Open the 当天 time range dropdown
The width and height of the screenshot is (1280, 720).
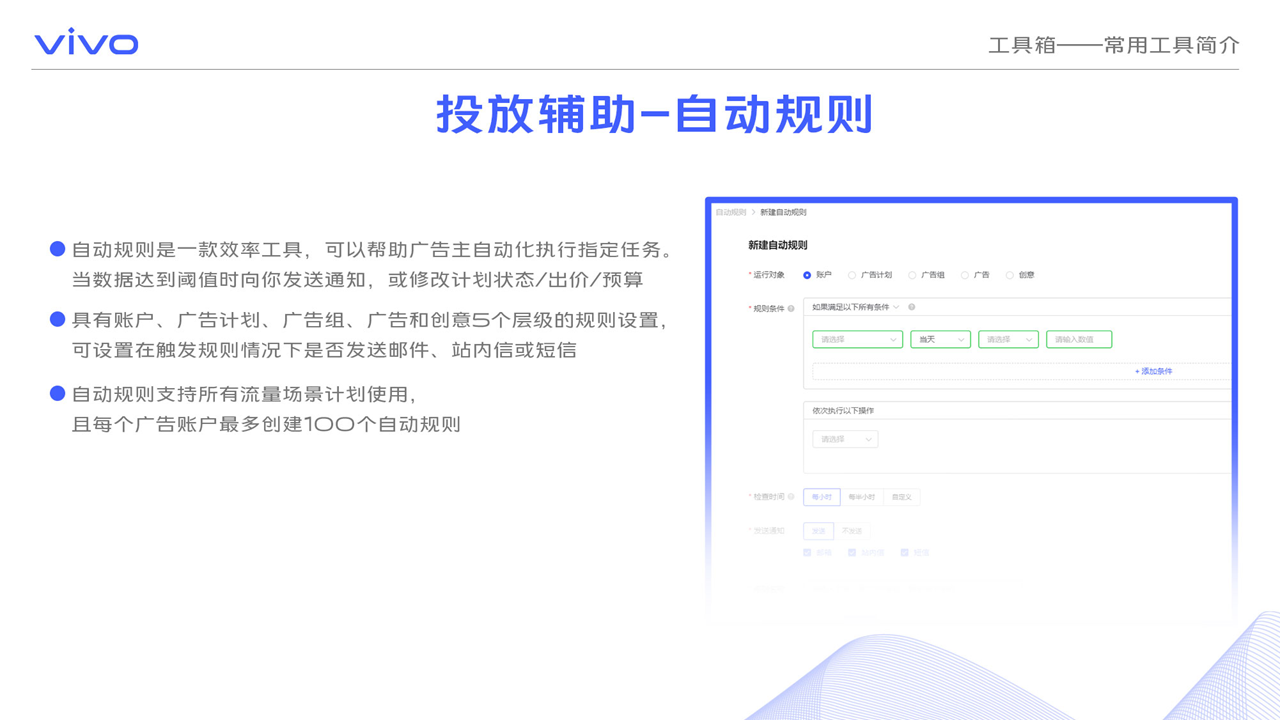(940, 340)
